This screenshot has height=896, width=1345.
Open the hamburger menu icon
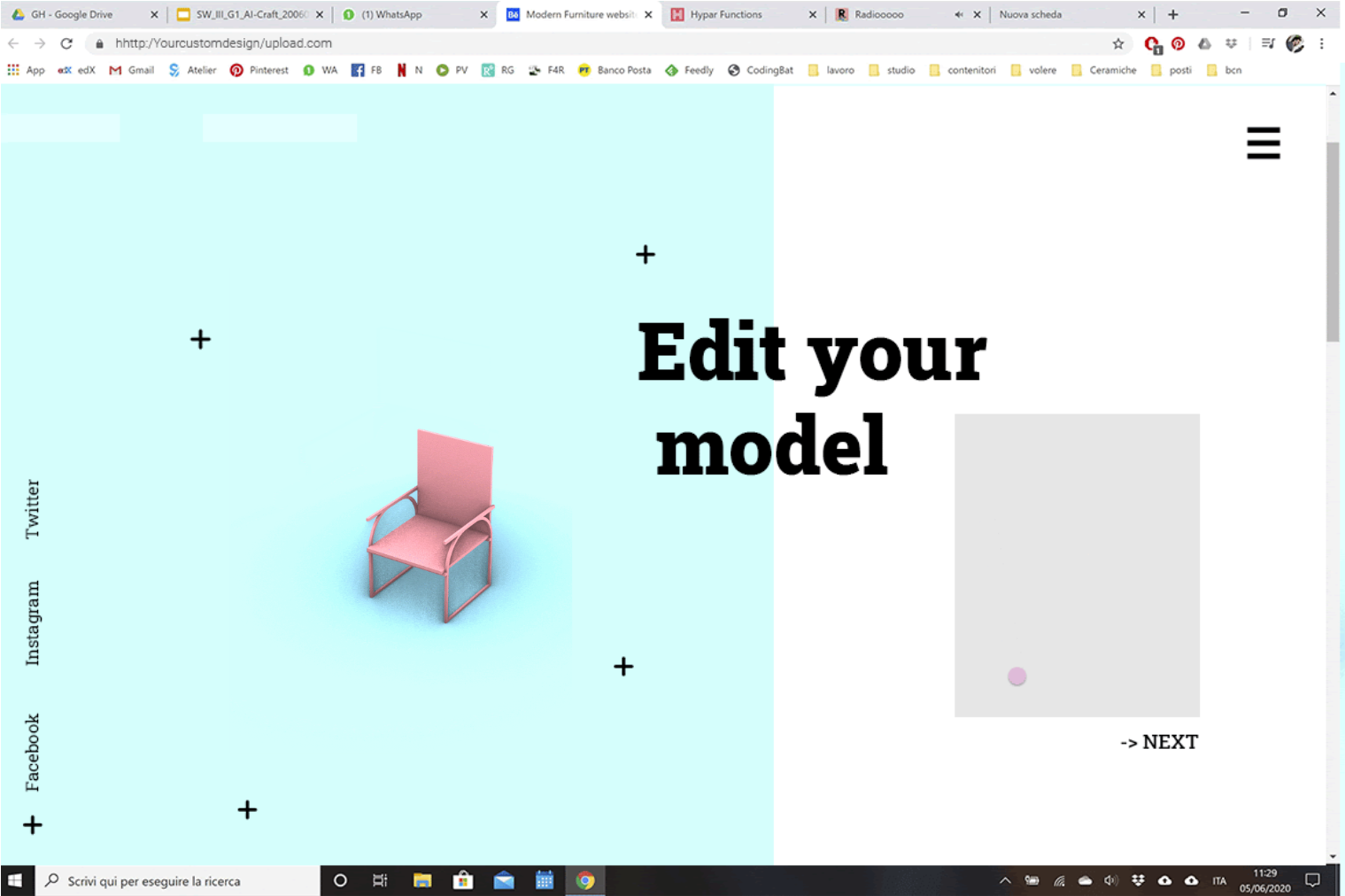tap(1263, 143)
